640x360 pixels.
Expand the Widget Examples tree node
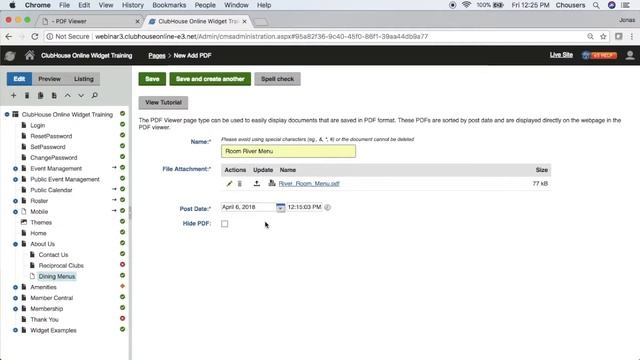[x=15, y=330]
